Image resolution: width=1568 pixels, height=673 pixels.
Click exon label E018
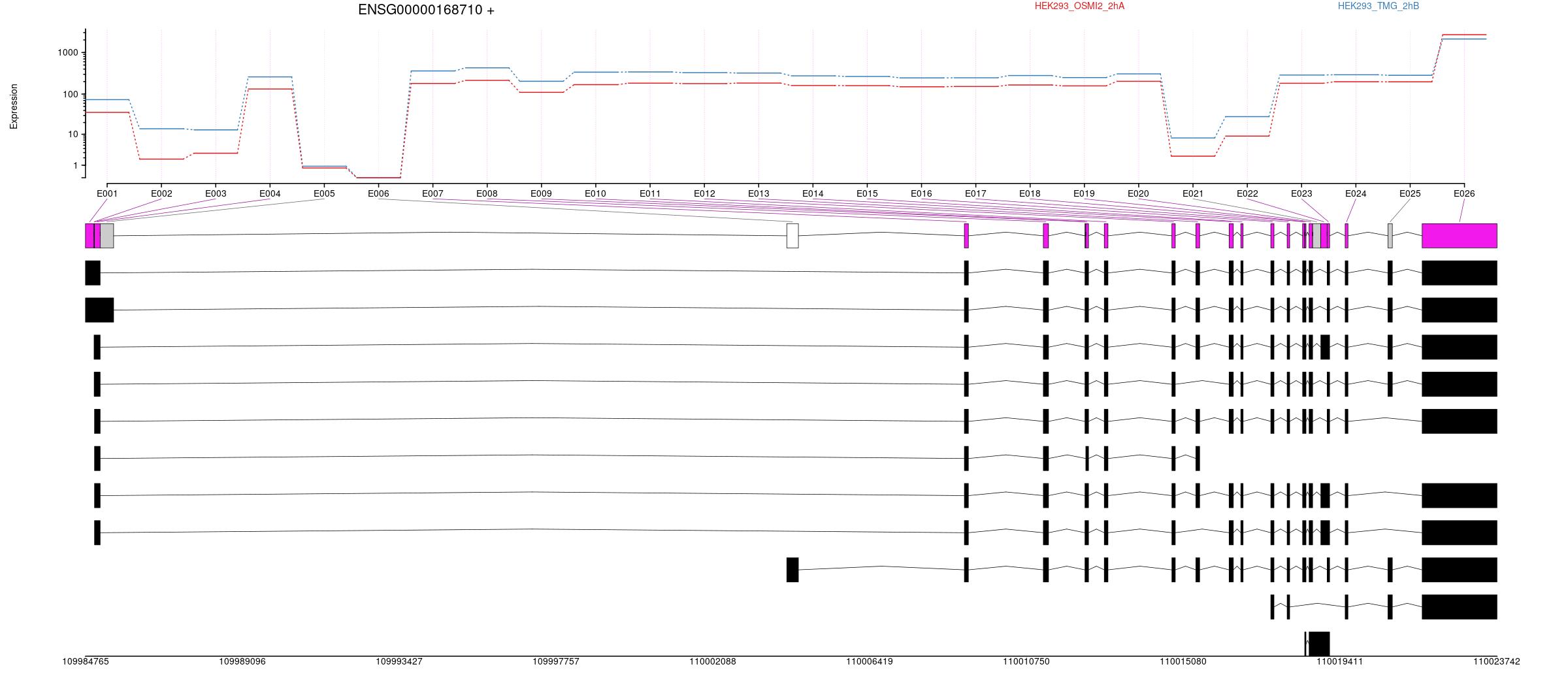pyautogui.click(x=1030, y=193)
